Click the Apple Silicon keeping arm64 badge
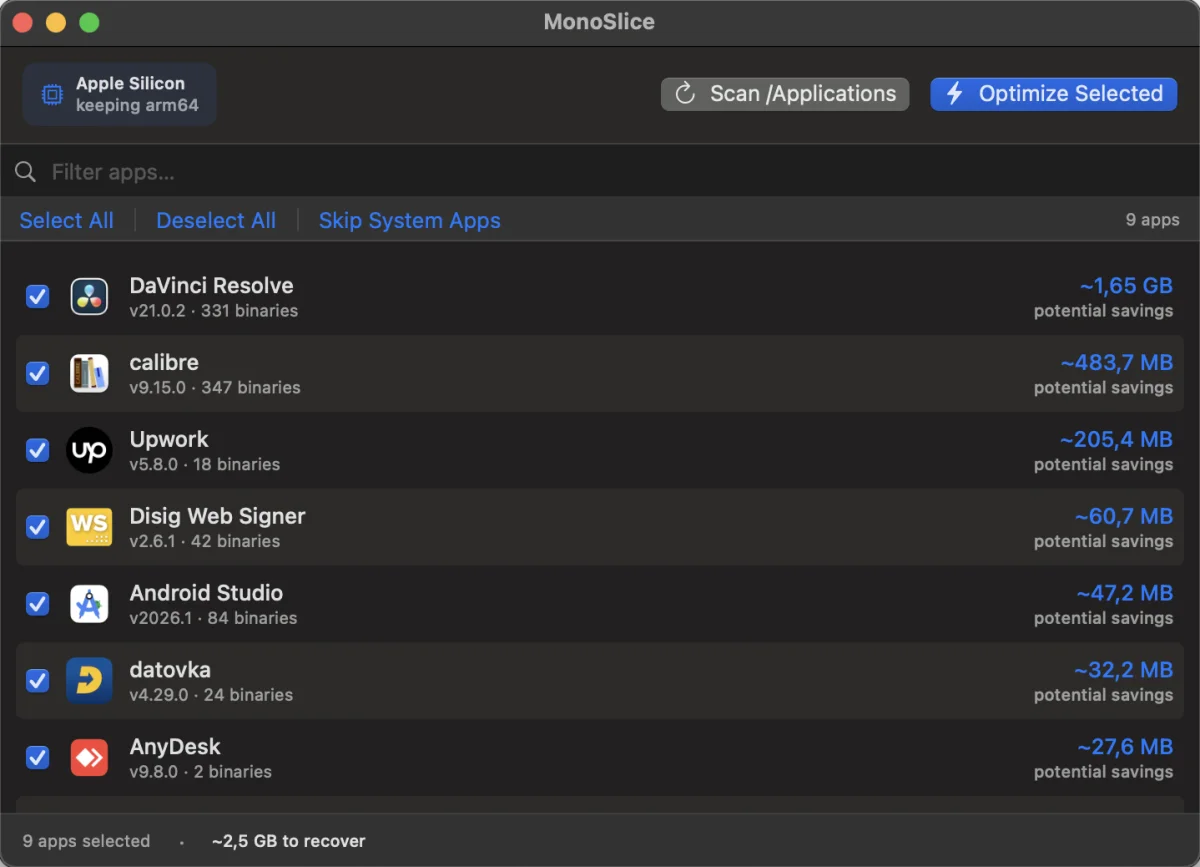The height and width of the screenshot is (867, 1200). click(x=120, y=95)
